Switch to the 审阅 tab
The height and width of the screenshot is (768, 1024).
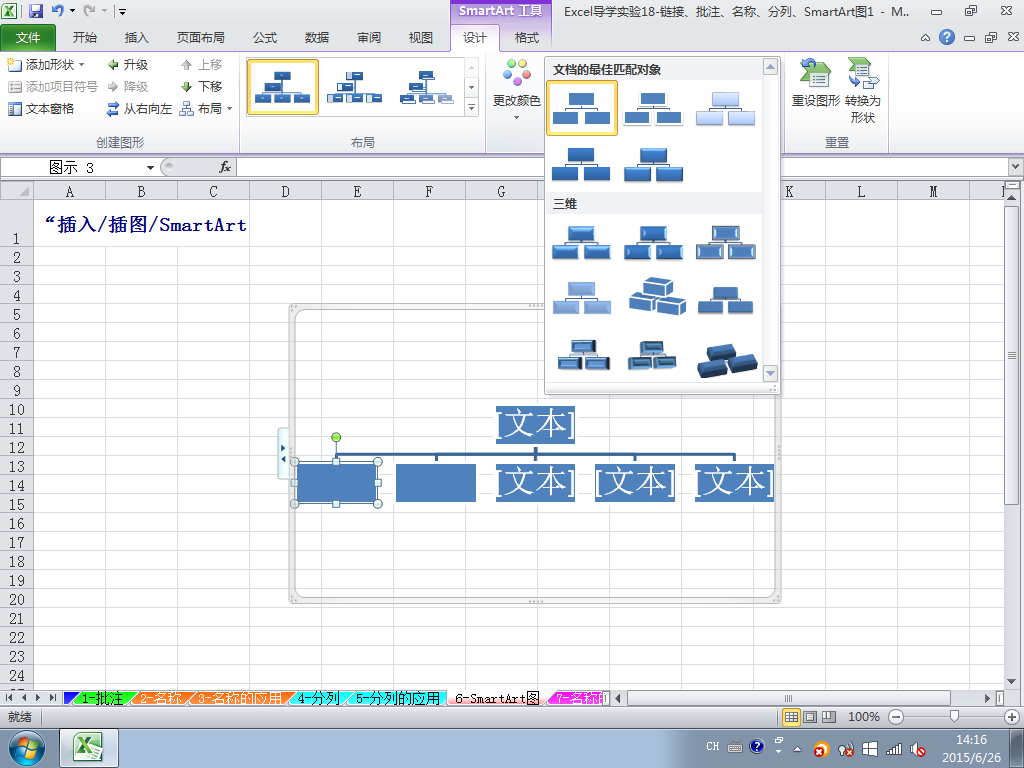[x=369, y=38]
